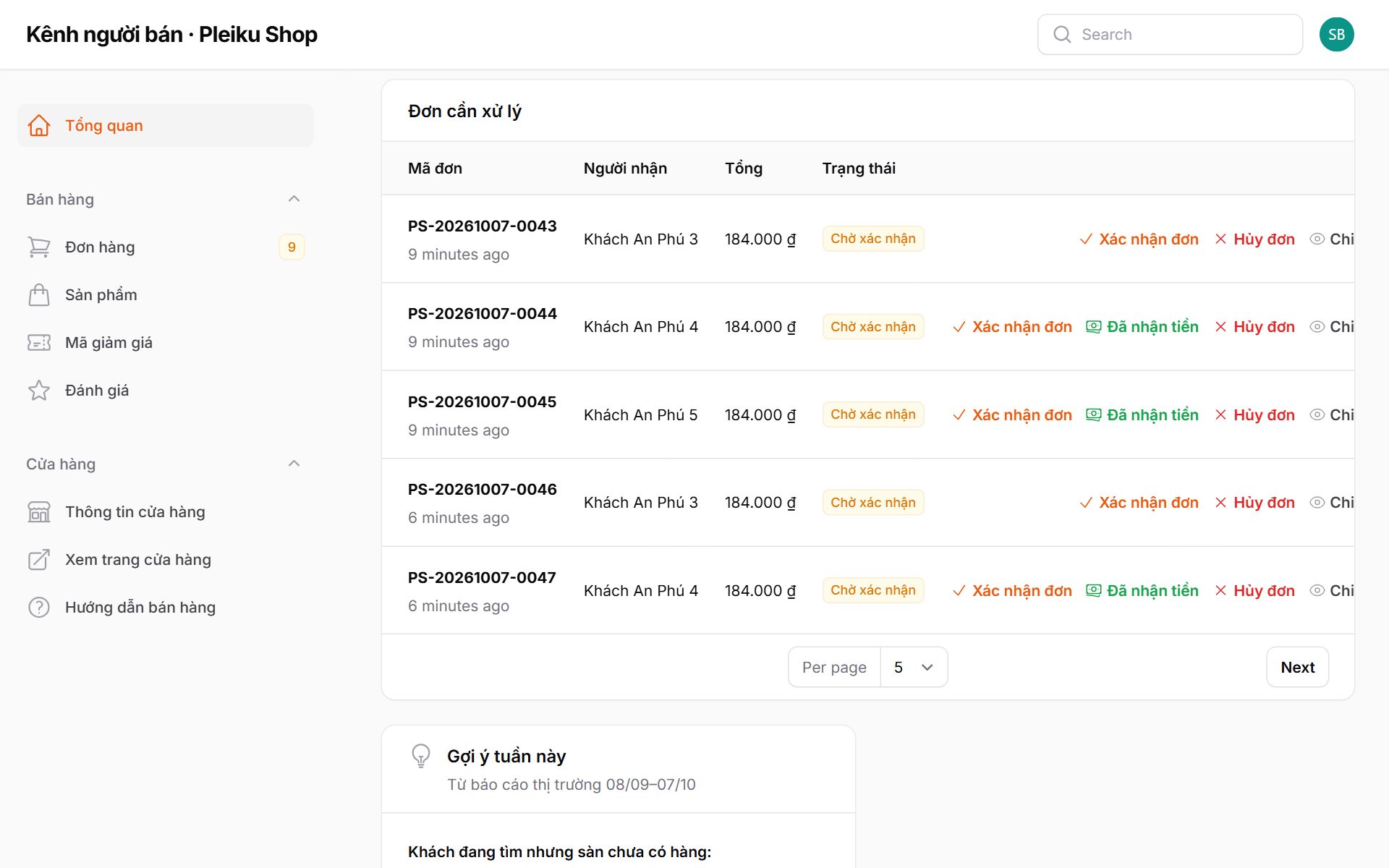Image resolution: width=1389 pixels, height=868 pixels.
Task: Click Next pagination button
Action: 1297,667
